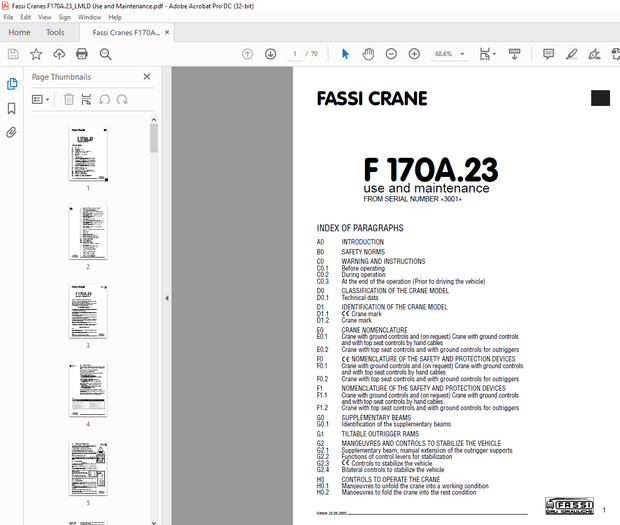Open the Window menu
Screen dimensions: 620x525
(89, 17)
